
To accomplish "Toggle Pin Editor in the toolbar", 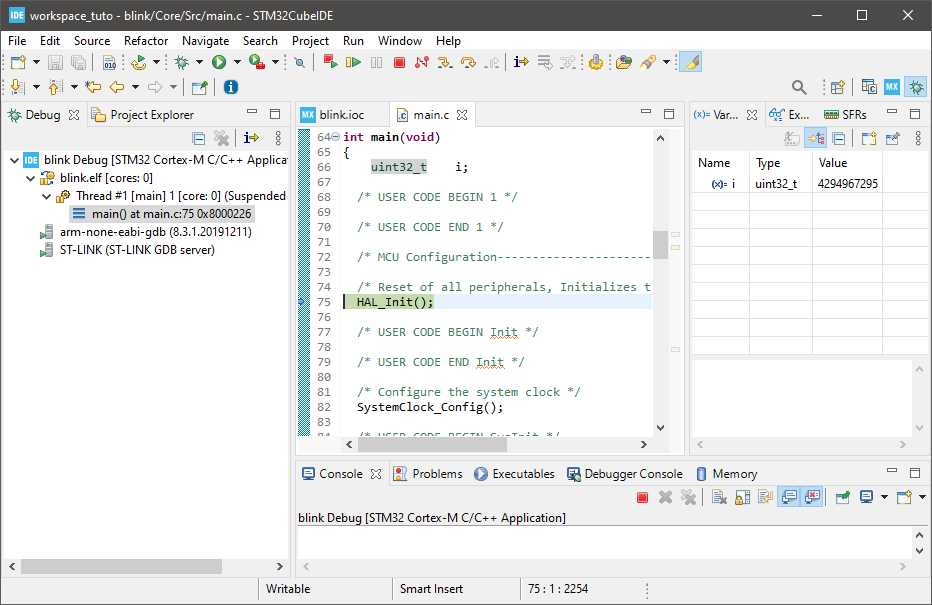I will 199,87.
